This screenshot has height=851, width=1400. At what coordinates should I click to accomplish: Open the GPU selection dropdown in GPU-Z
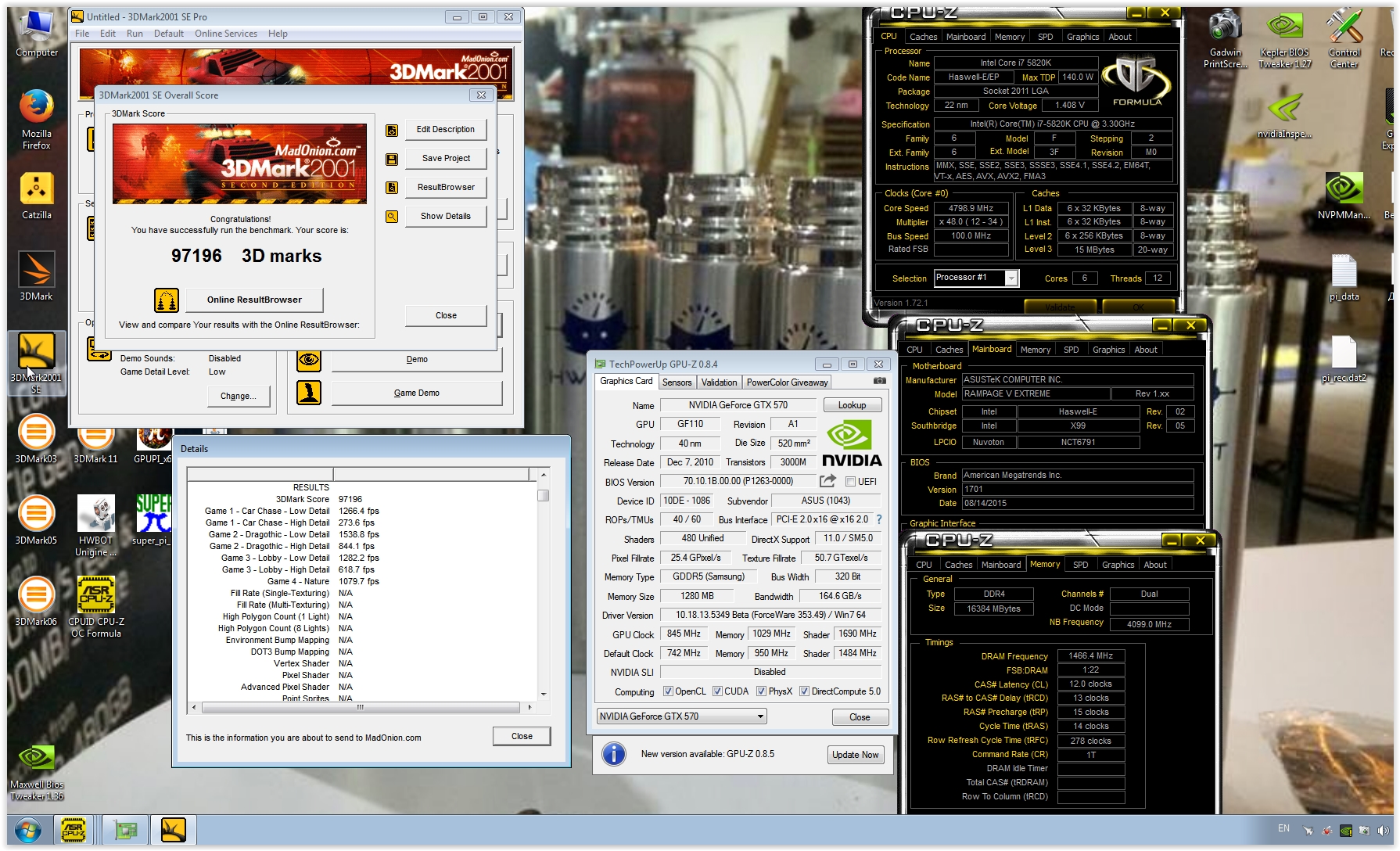[681, 716]
